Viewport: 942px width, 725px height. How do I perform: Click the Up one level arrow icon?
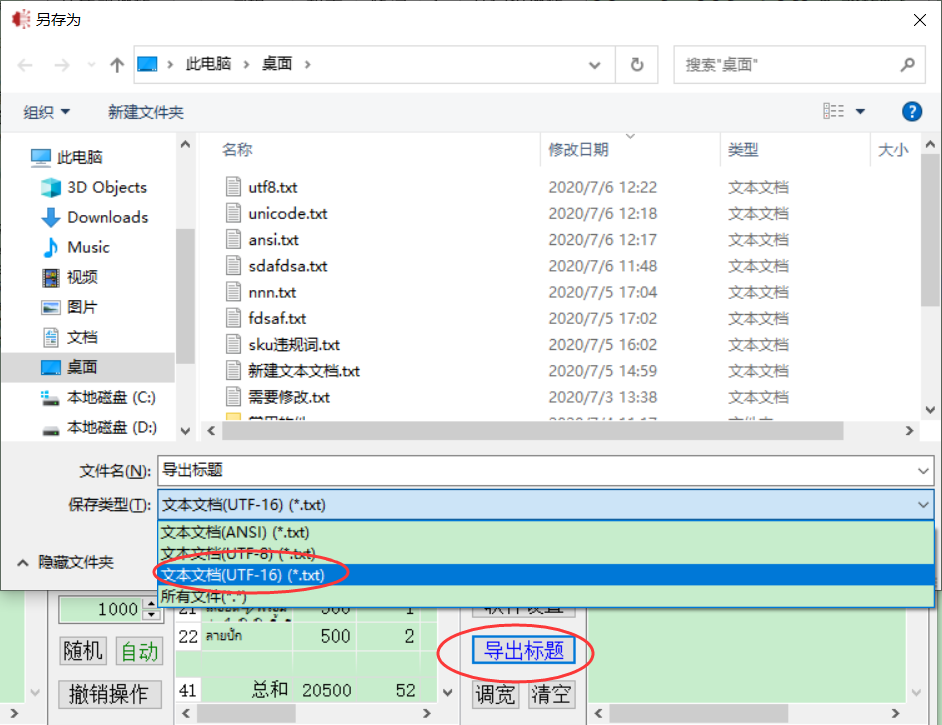117,65
